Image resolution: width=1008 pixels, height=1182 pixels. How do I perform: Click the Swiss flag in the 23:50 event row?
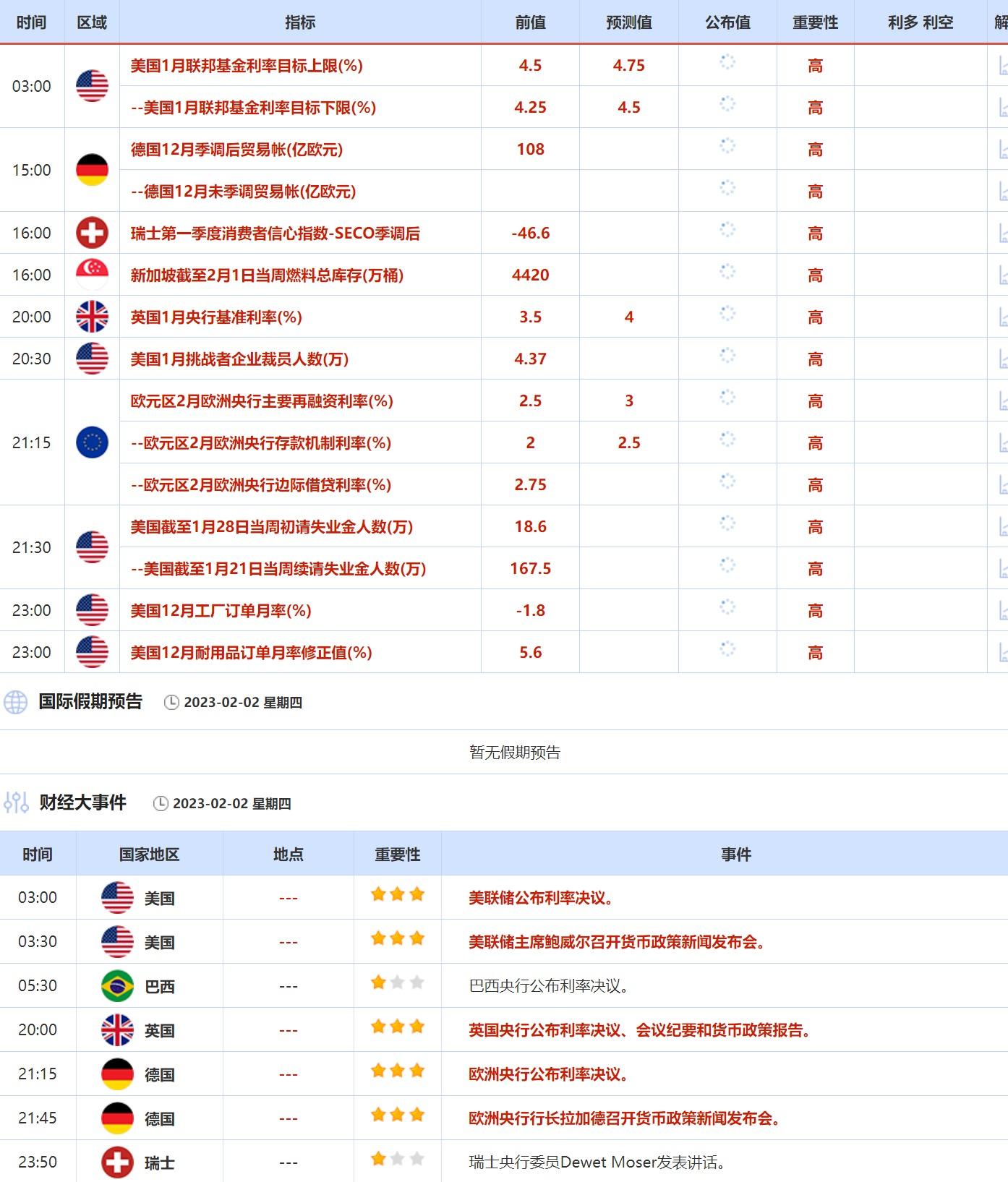117,1162
